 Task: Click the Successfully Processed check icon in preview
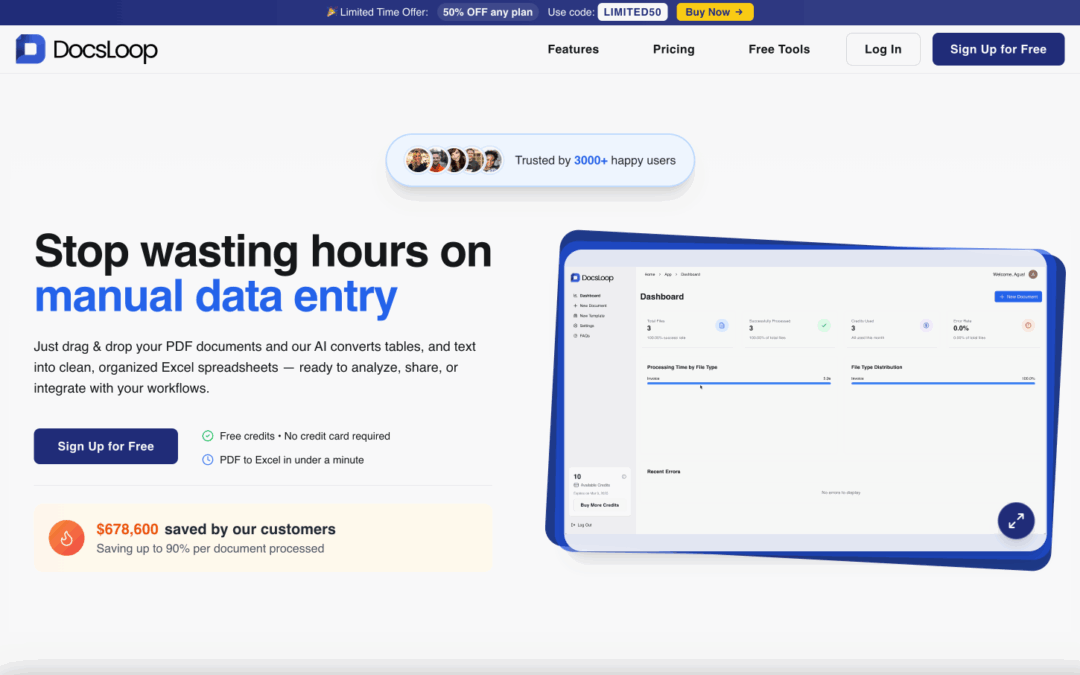(x=824, y=325)
